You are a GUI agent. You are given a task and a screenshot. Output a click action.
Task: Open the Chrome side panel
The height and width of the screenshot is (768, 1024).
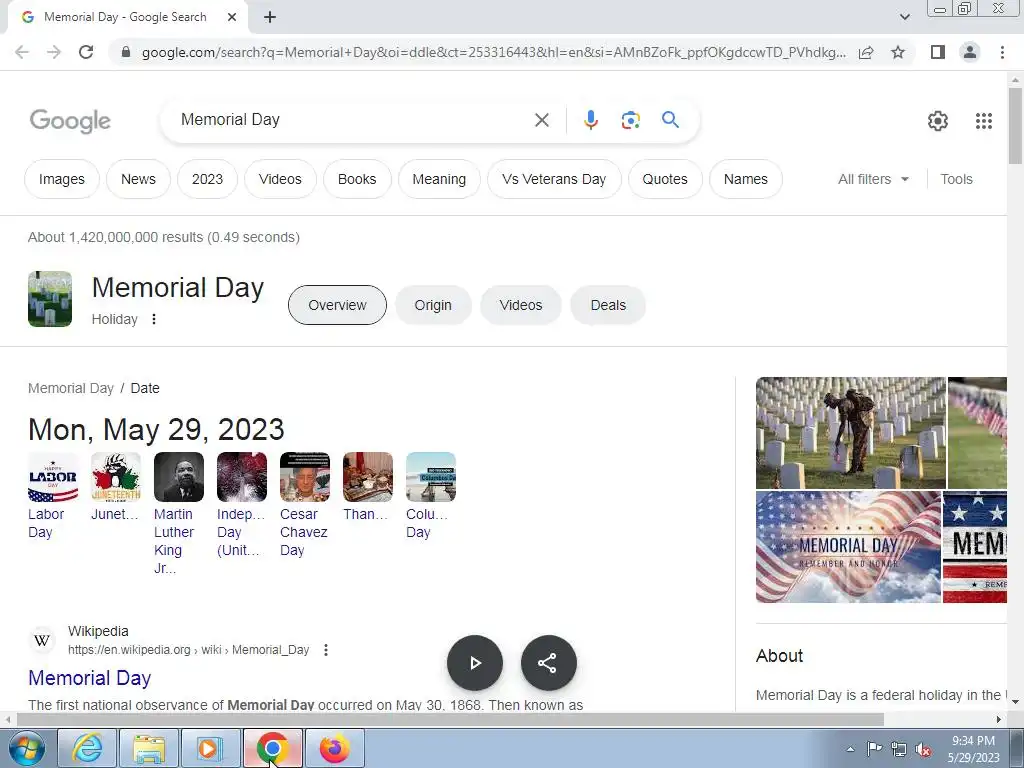(938, 52)
